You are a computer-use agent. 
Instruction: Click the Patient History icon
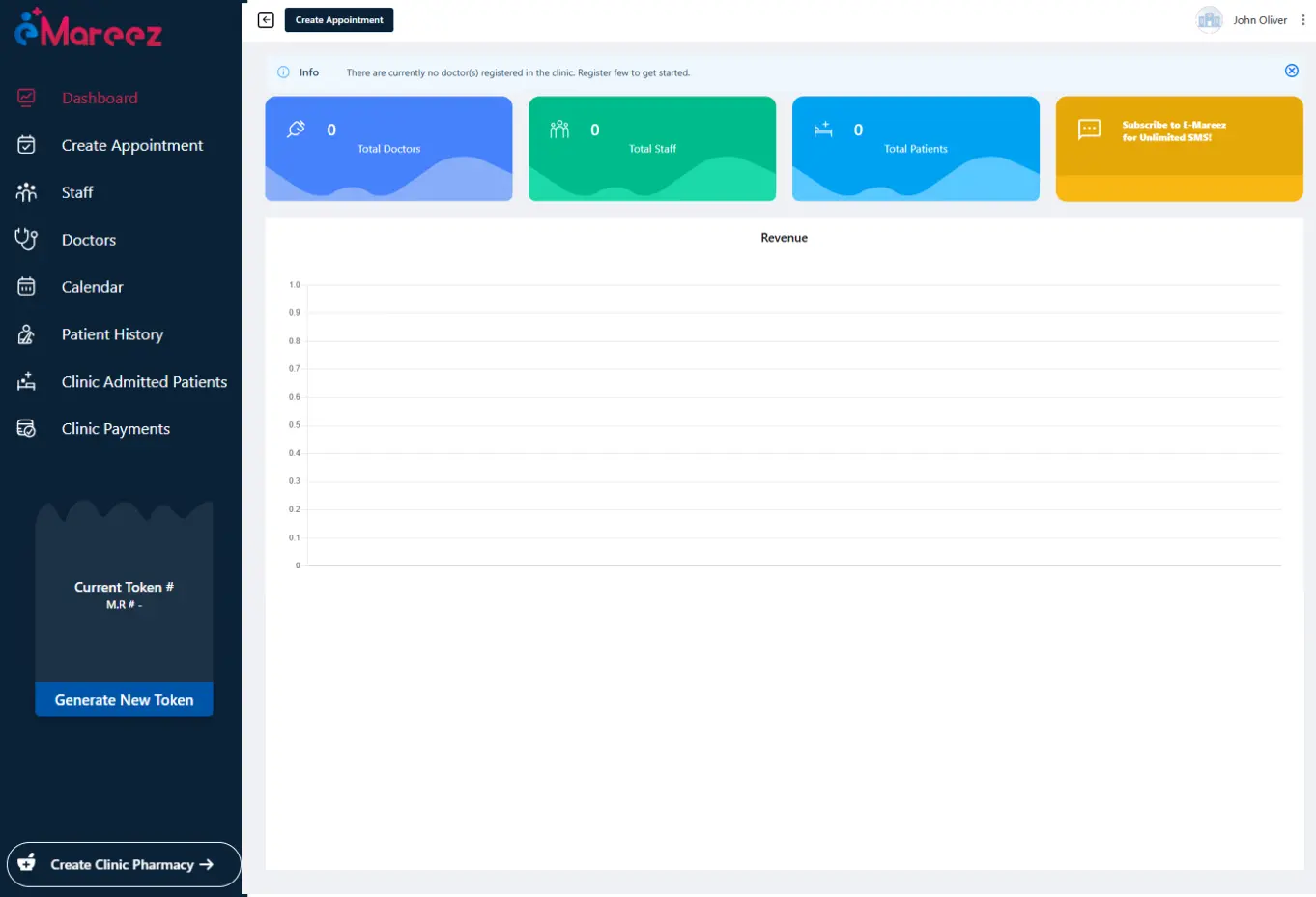coord(26,334)
